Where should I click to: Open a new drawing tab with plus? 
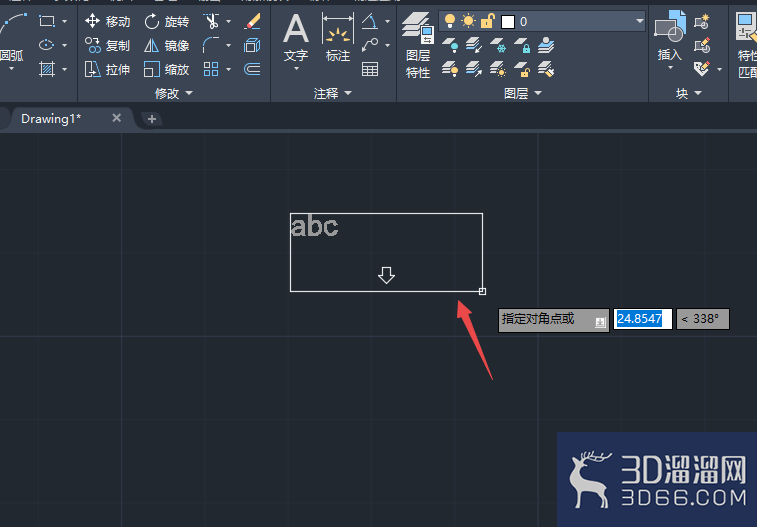(152, 119)
